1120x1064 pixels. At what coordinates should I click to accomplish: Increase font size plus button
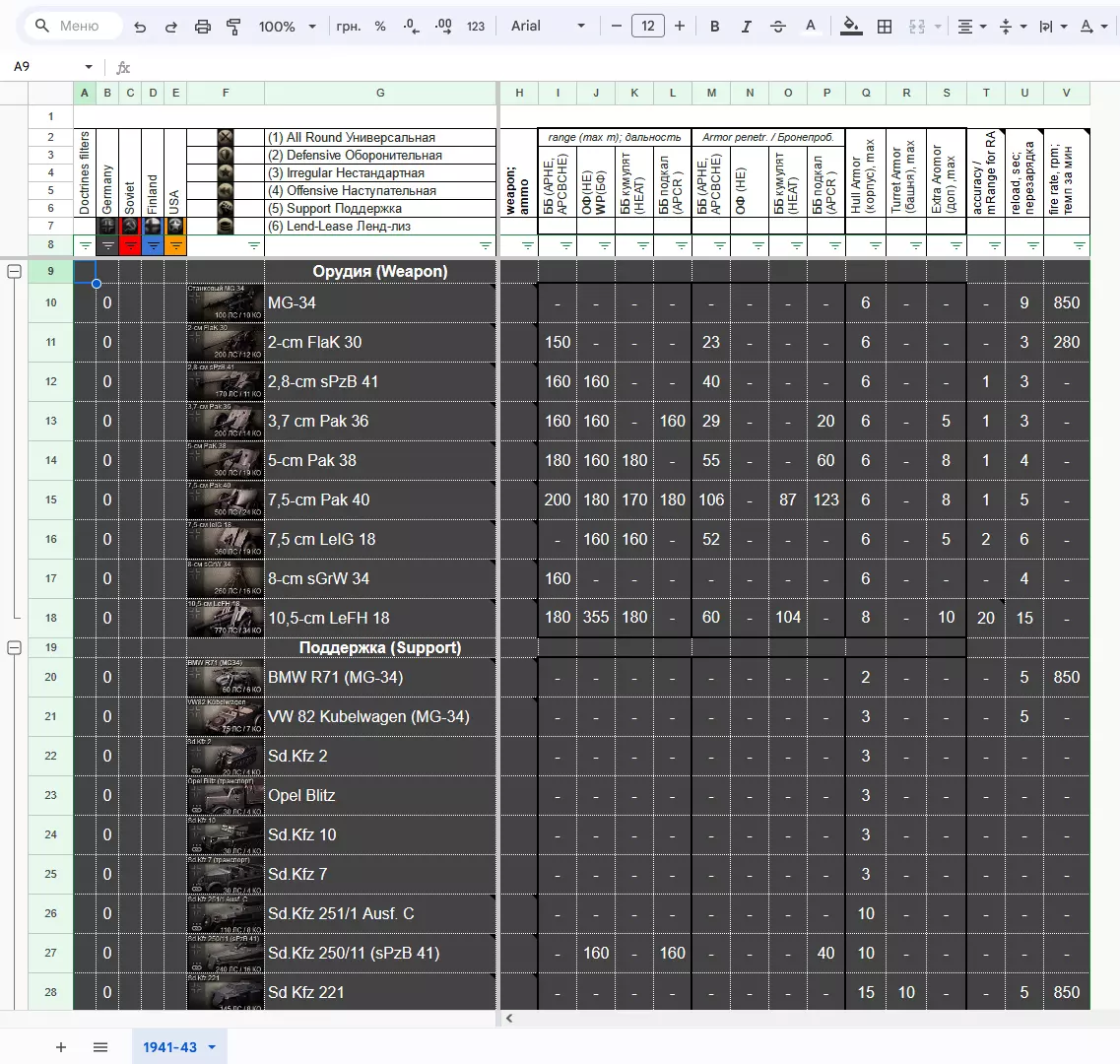pos(680,27)
